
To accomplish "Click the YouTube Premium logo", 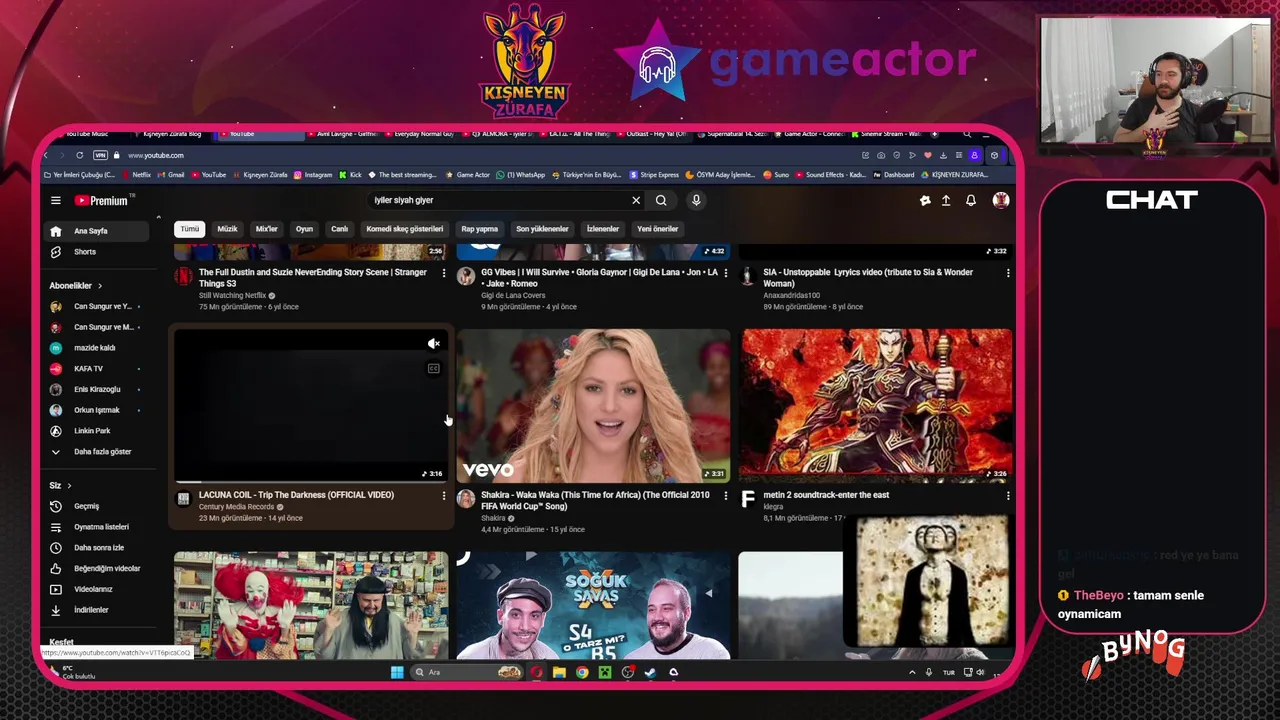I will [101, 200].
